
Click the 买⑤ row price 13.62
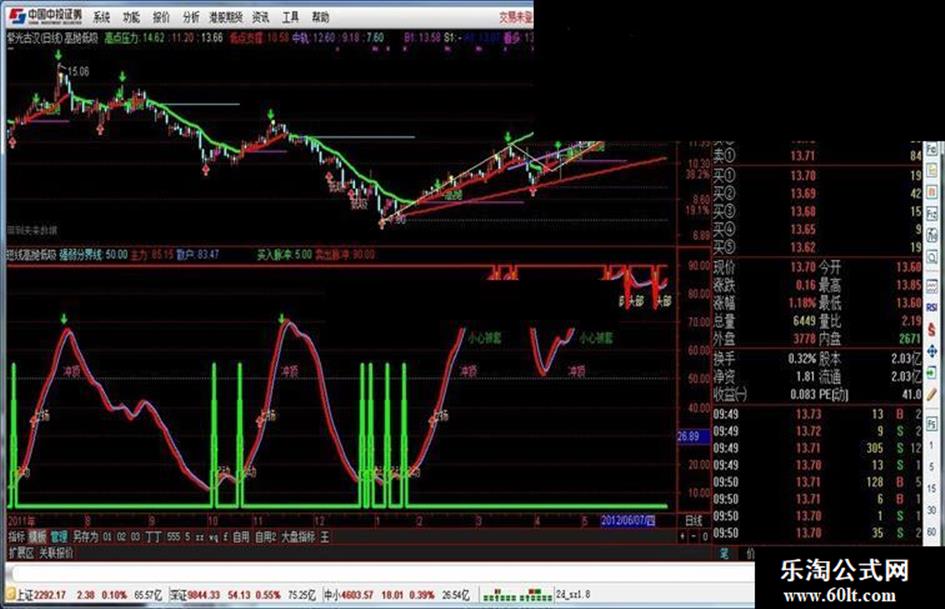(x=803, y=248)
